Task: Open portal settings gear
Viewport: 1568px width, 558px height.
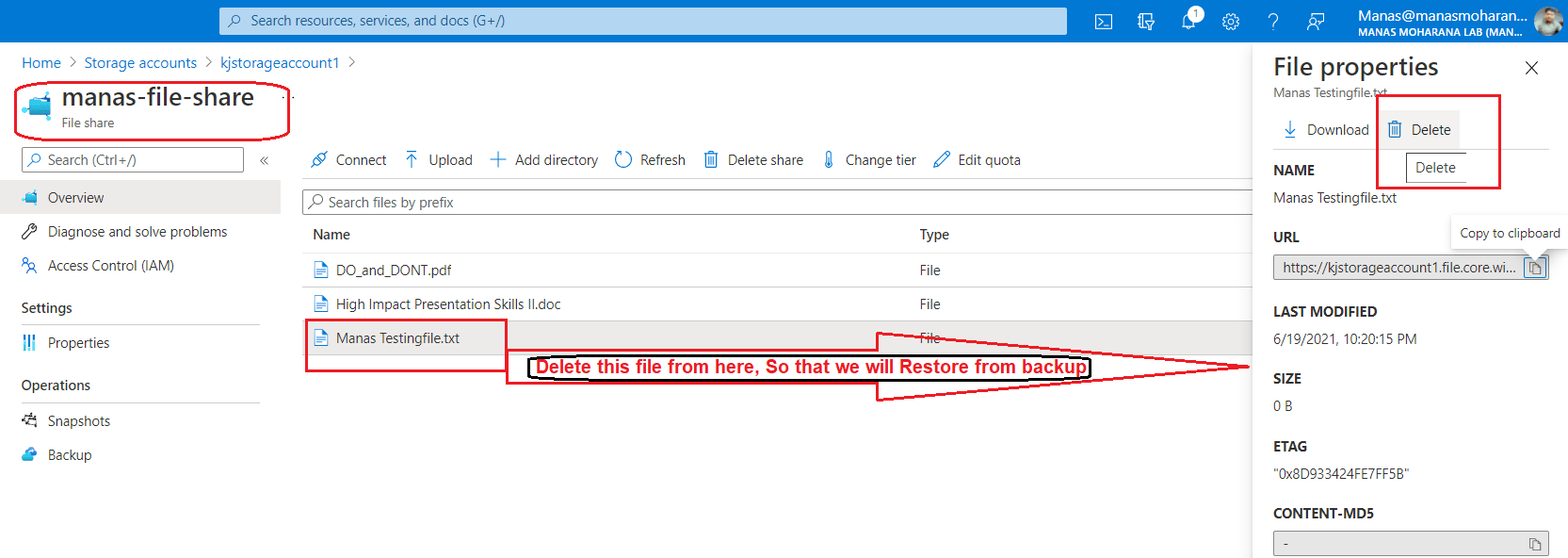Action: coord(1231,22)
